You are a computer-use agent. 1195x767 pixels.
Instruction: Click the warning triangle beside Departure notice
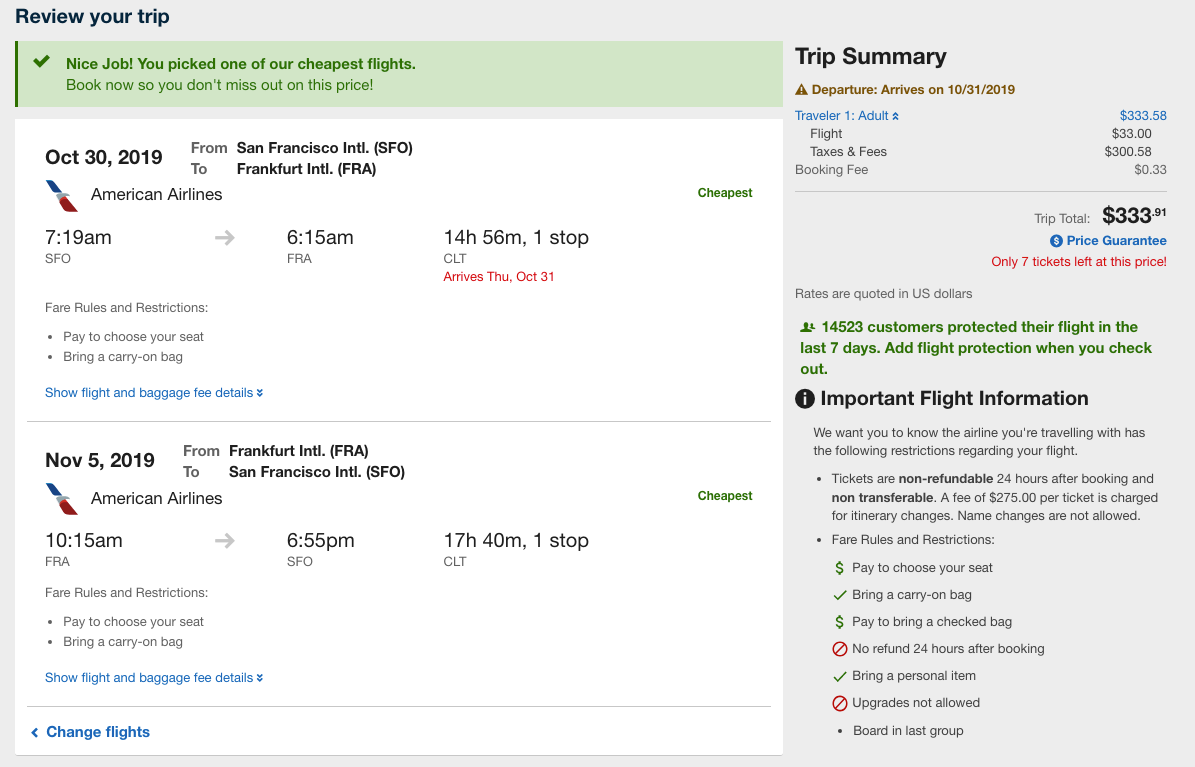pyautogui.click(x=801, y=90)
